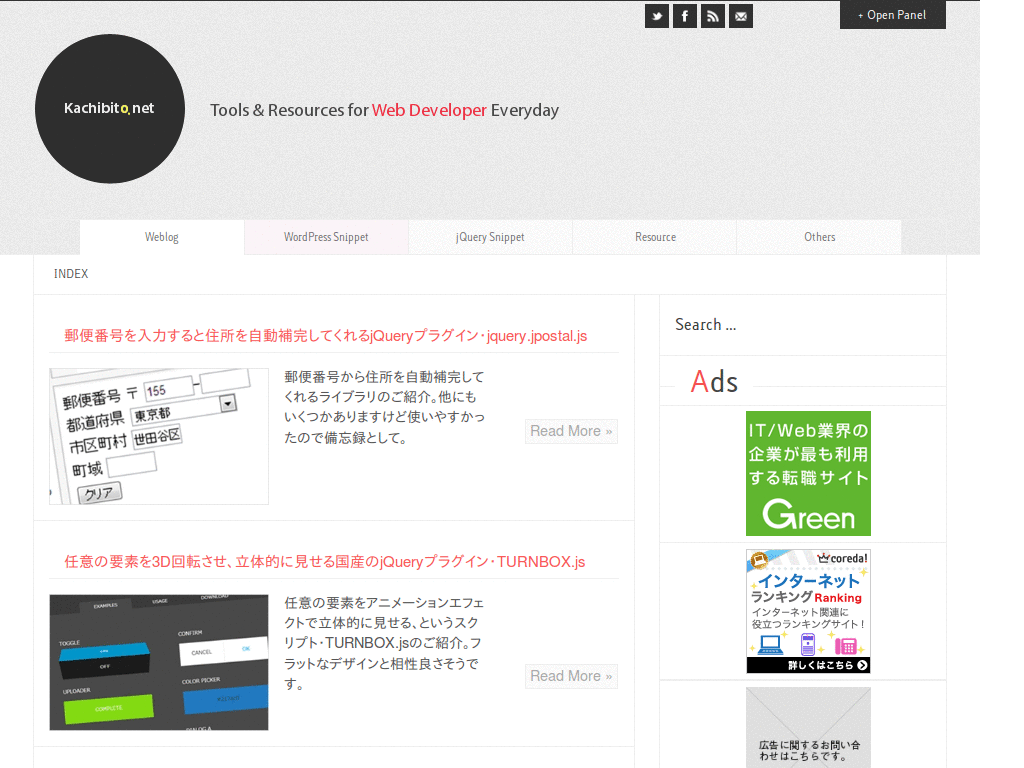1024x768 pixels.
Task: Open the jquery.jpostal.js article title
Action: tap(325, 336)
